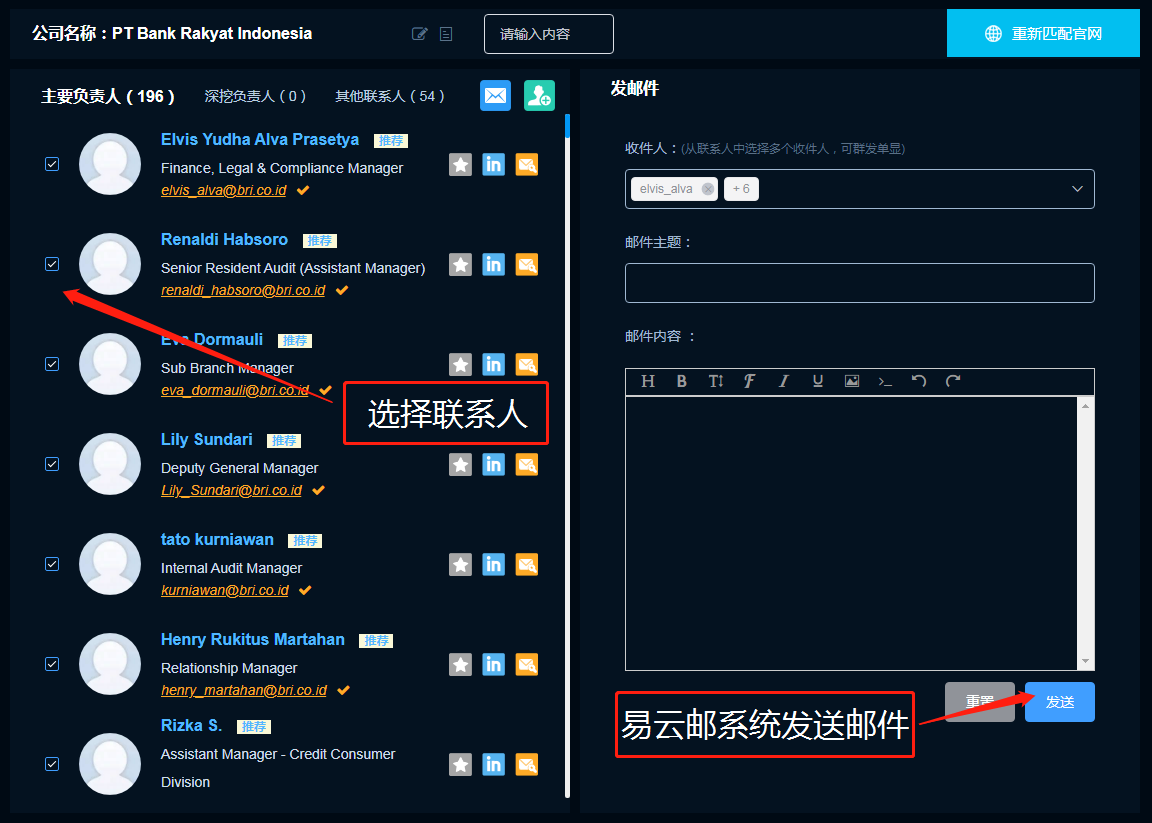Click the 重新匹配官网 button
Screen dimensions: 1152x823
click(1043, 34)
